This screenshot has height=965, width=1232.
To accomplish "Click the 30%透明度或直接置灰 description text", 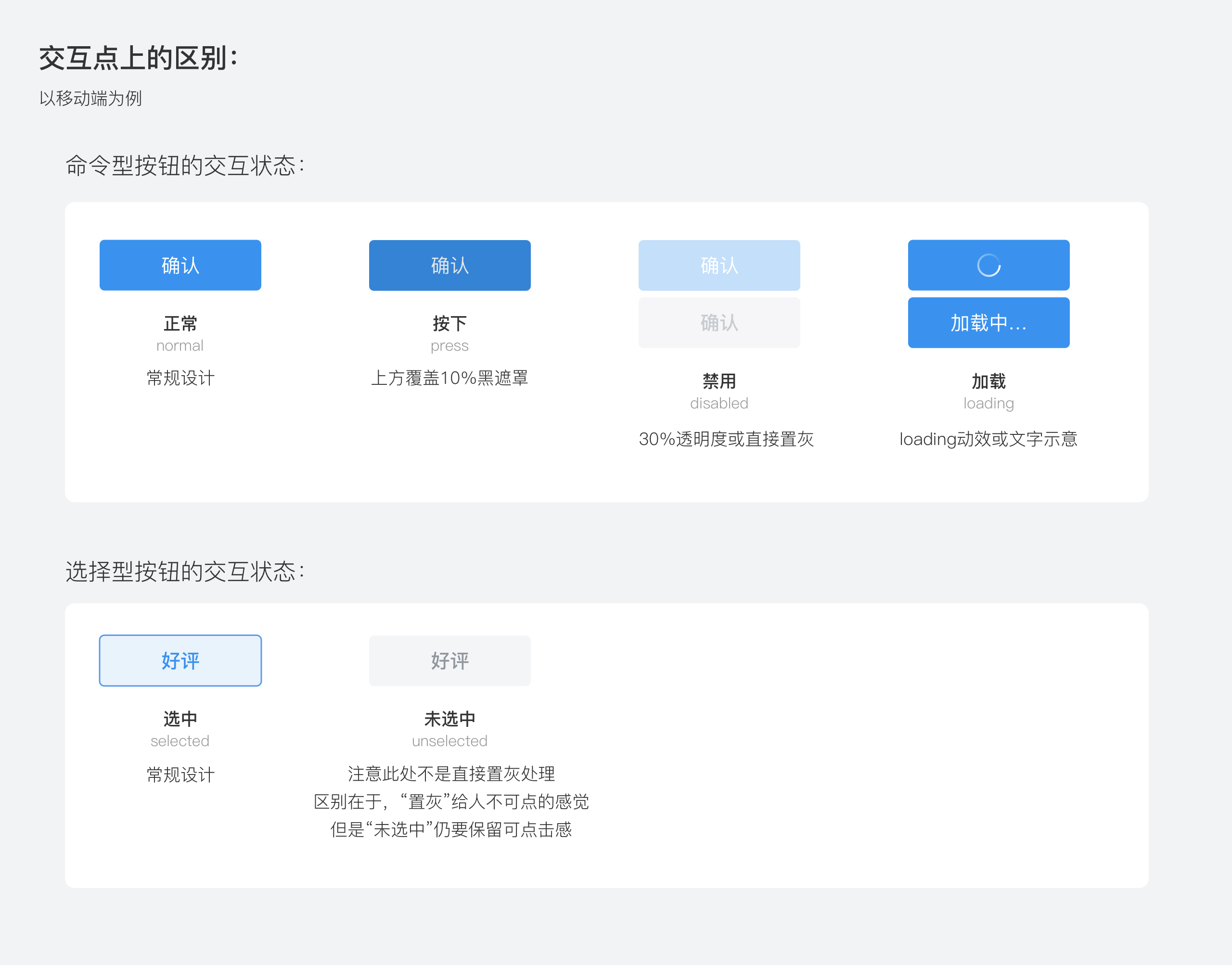I will coord(726,439).
